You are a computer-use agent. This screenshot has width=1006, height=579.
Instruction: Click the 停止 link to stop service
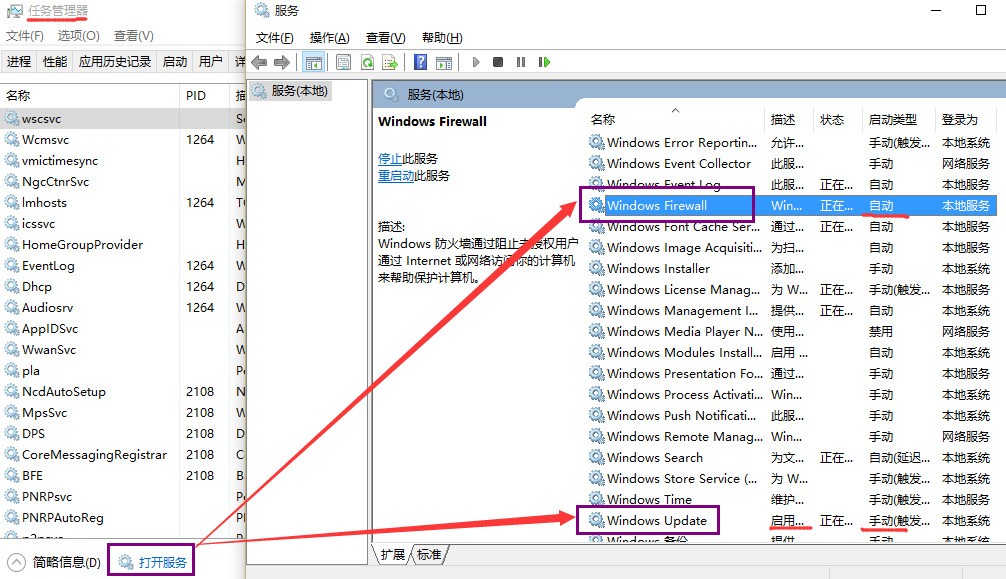point(390,158)
